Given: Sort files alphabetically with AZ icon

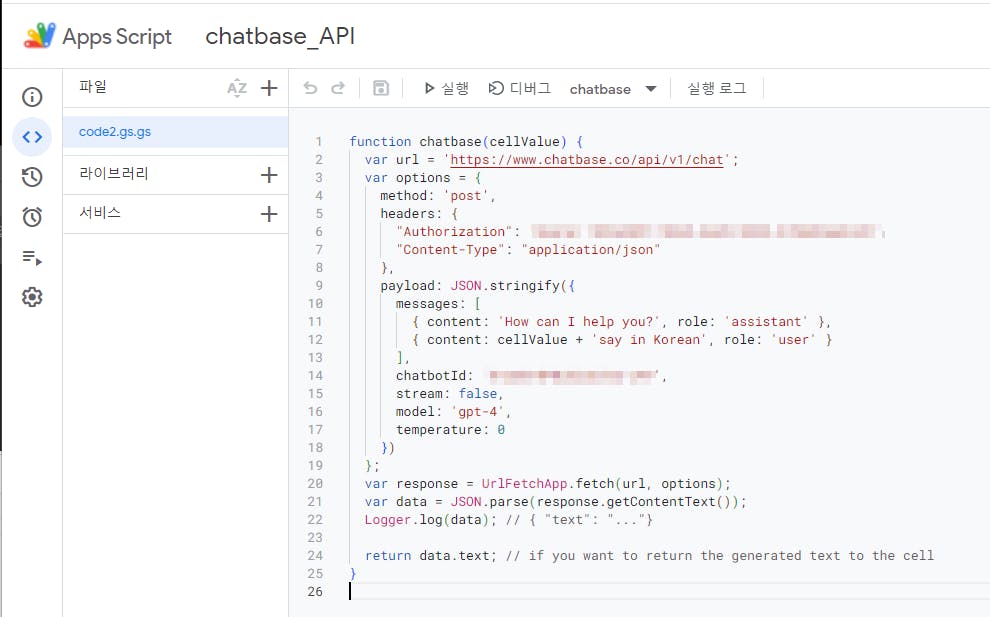Looking at the screenshot, I should click(237, 88).
